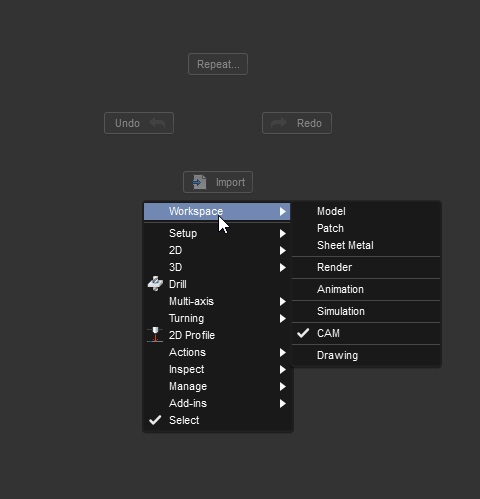This screenshot has width=480, height=499.
Task: Switch to the Animation workspace
Action: [x=367, y=289]
